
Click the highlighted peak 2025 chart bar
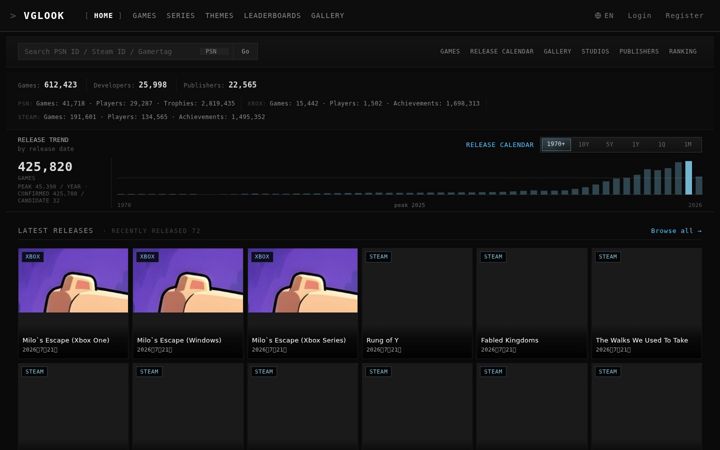pos(688,178)
